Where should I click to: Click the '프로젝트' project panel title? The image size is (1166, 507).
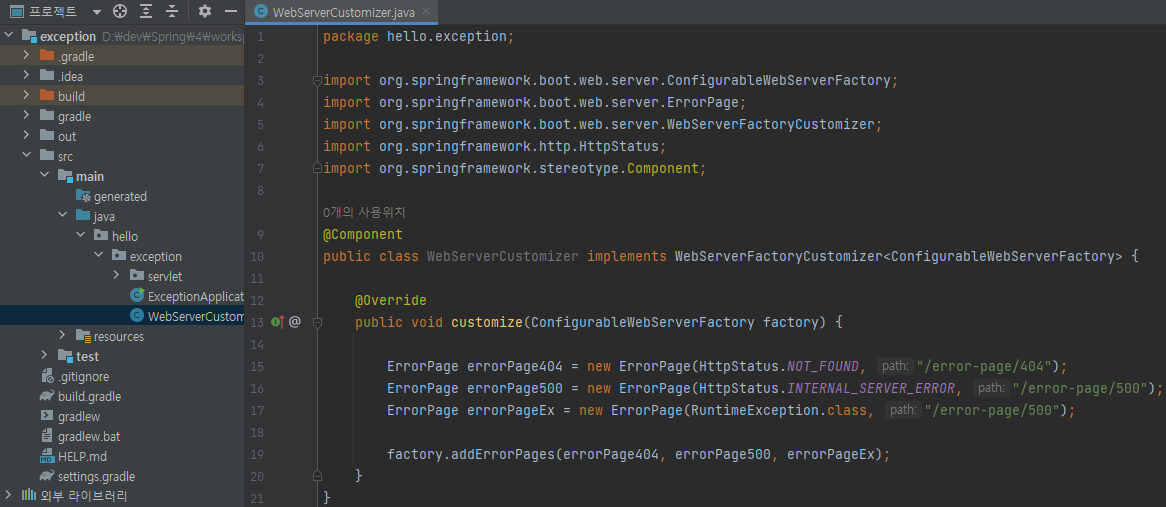(x=52, y=12)
